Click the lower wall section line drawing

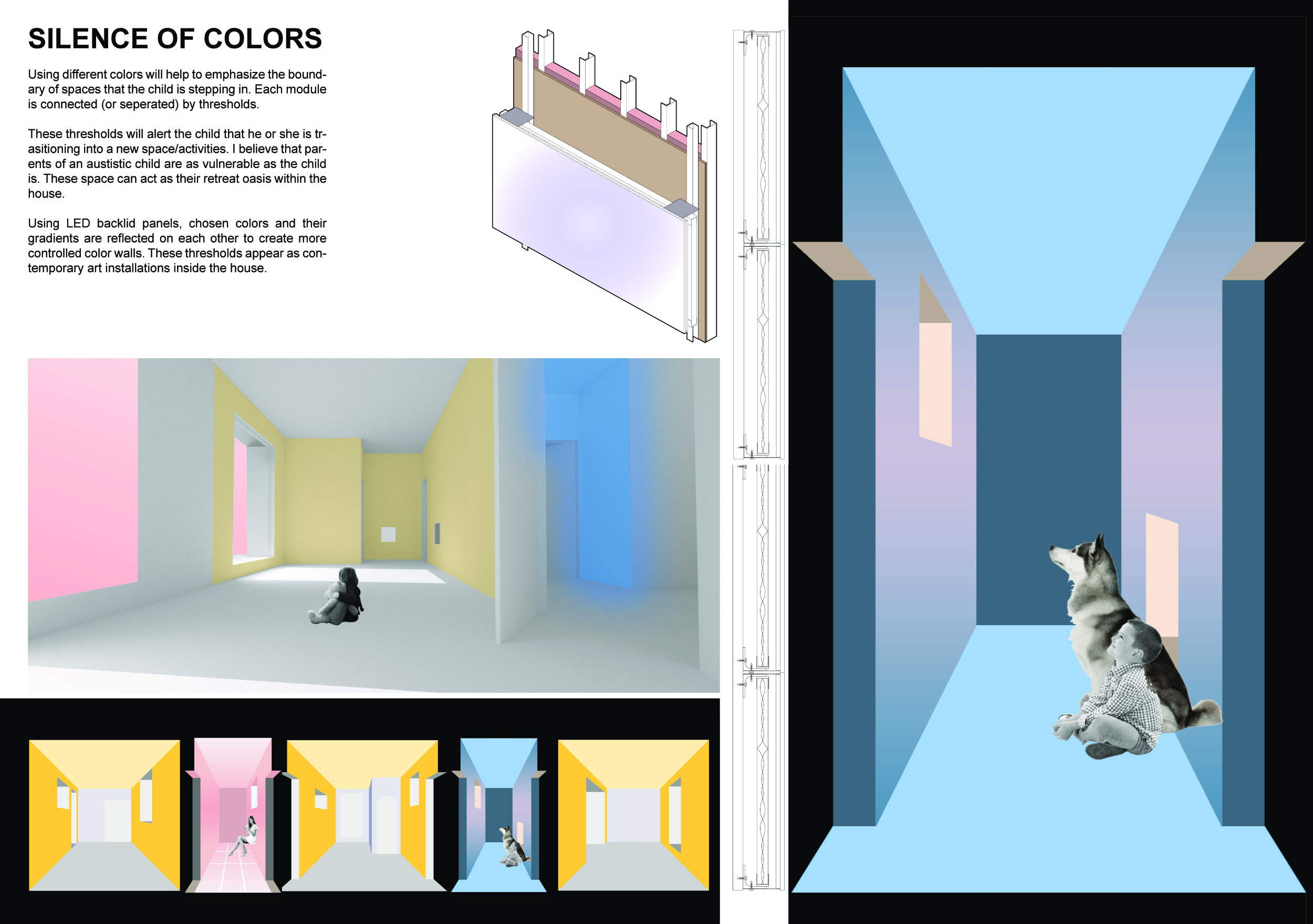click(759, 678)
